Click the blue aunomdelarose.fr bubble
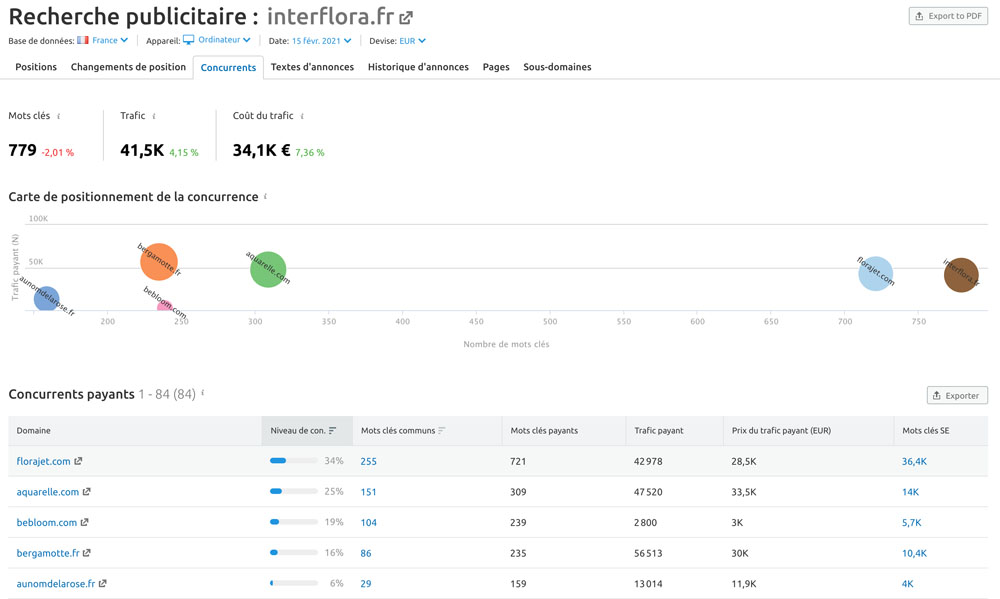This screenshot has width=1000, height=599. coord(46,299)
